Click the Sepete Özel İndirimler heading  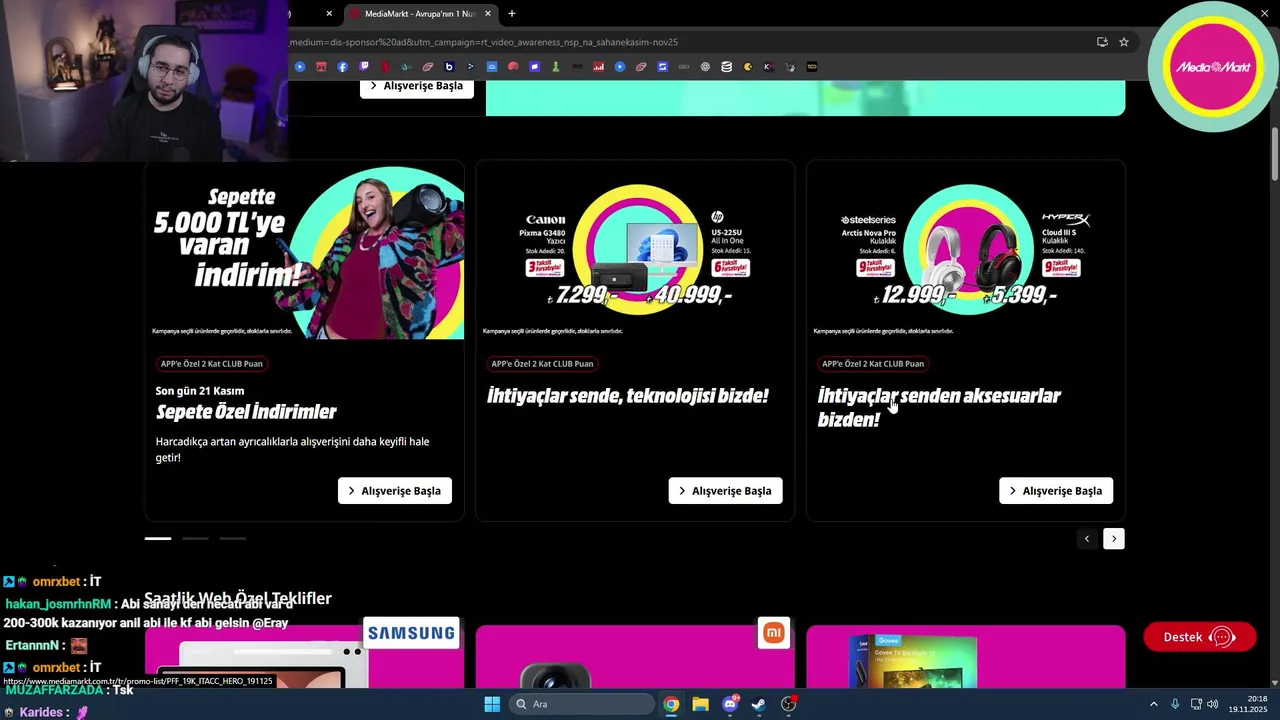click(x=246, y=412)
